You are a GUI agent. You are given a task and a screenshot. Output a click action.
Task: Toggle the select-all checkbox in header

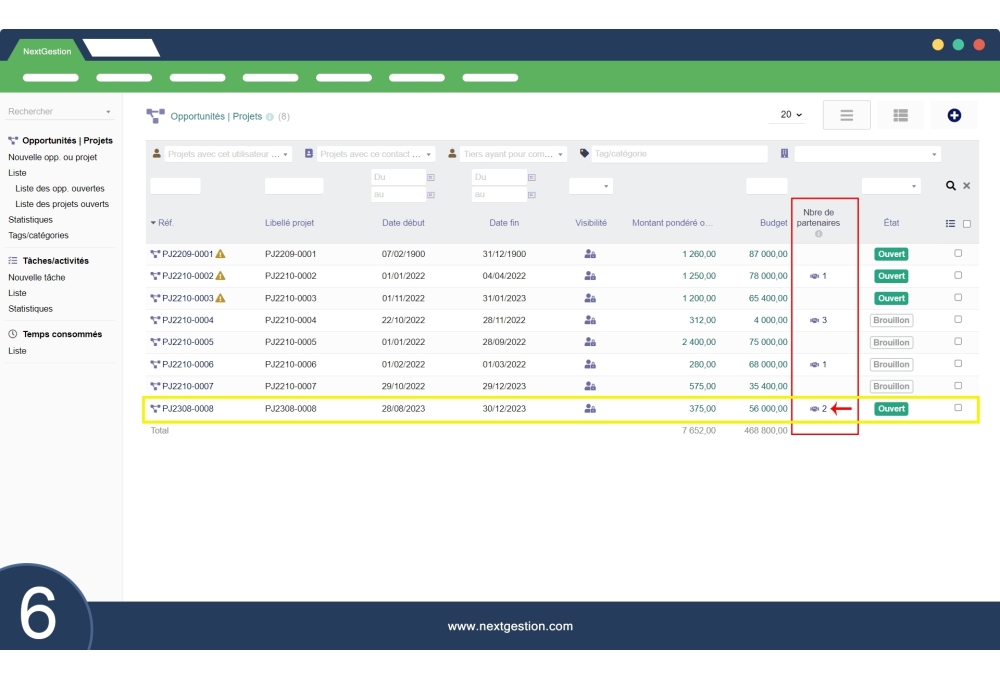(x=967, y=224)
